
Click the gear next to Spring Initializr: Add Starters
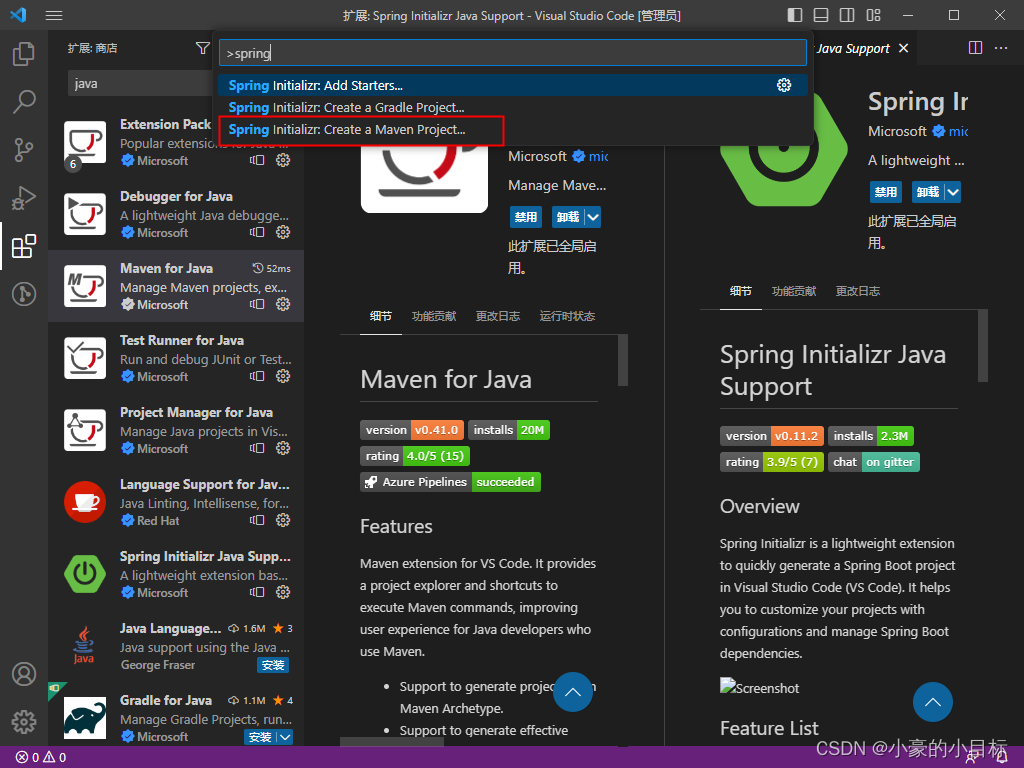tap(784, 86)
